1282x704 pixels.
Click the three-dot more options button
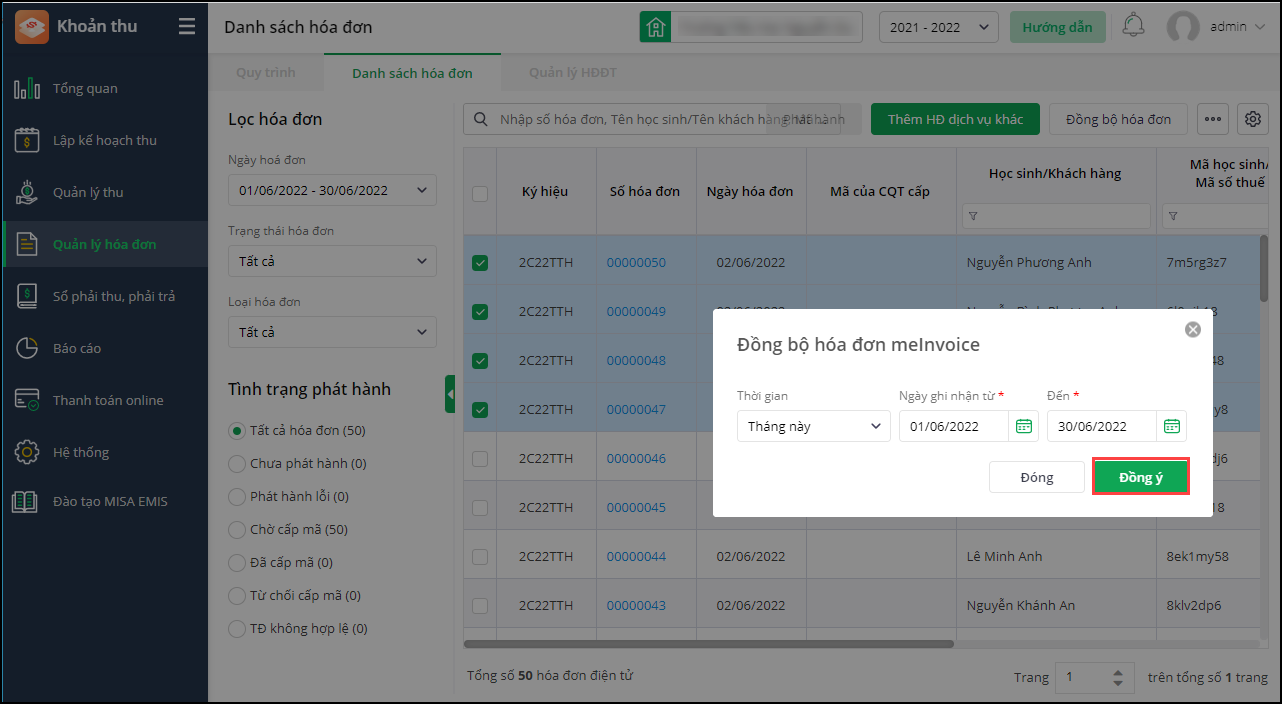click(1213, 119)
